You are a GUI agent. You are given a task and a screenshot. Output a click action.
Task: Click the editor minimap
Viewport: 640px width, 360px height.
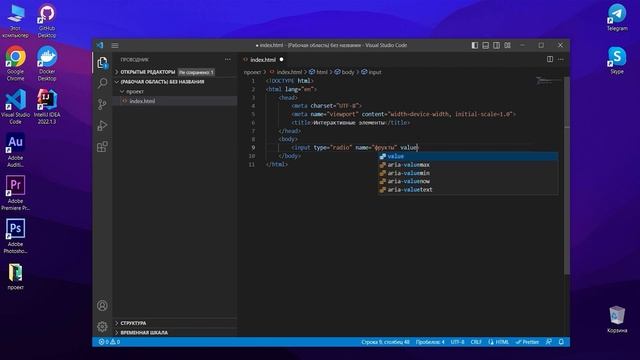tap(549, 81)
